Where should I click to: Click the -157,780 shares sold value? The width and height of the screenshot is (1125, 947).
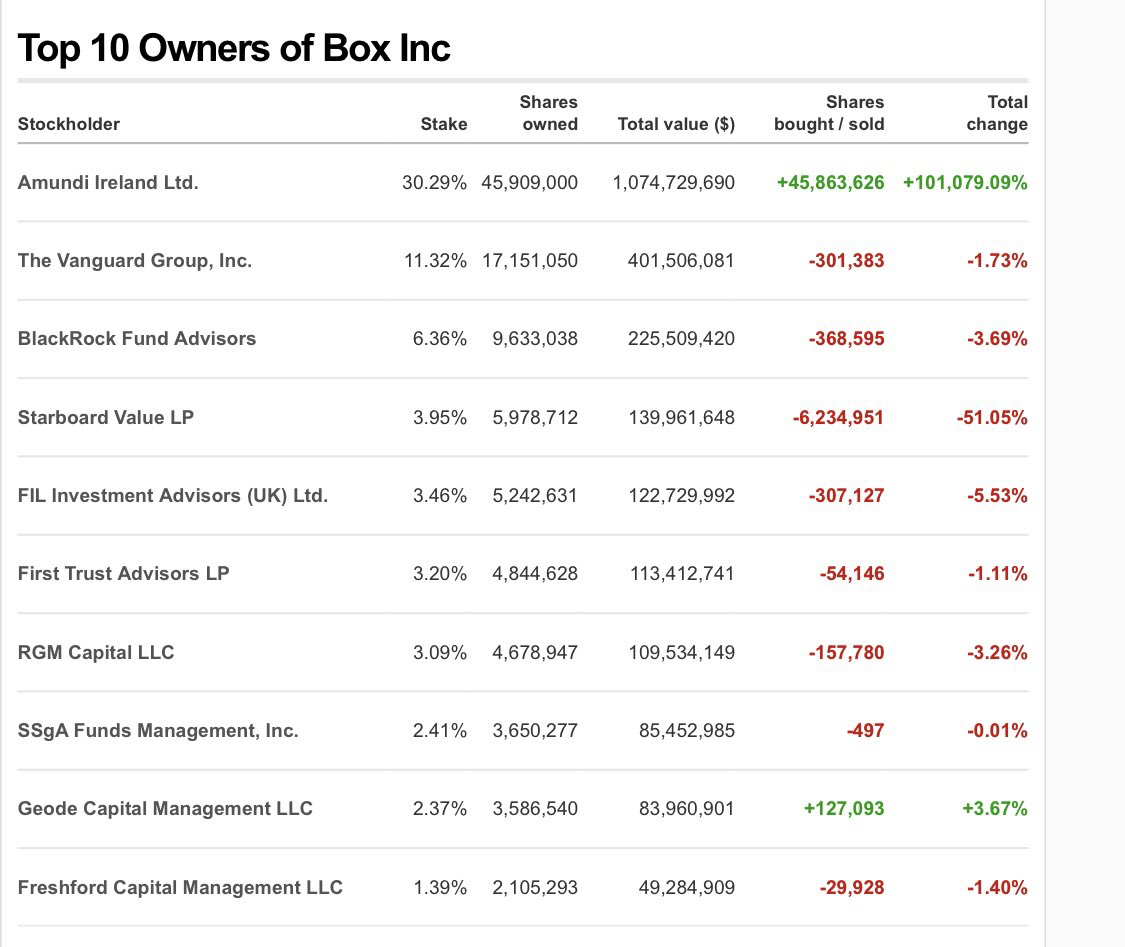point(847,654)
